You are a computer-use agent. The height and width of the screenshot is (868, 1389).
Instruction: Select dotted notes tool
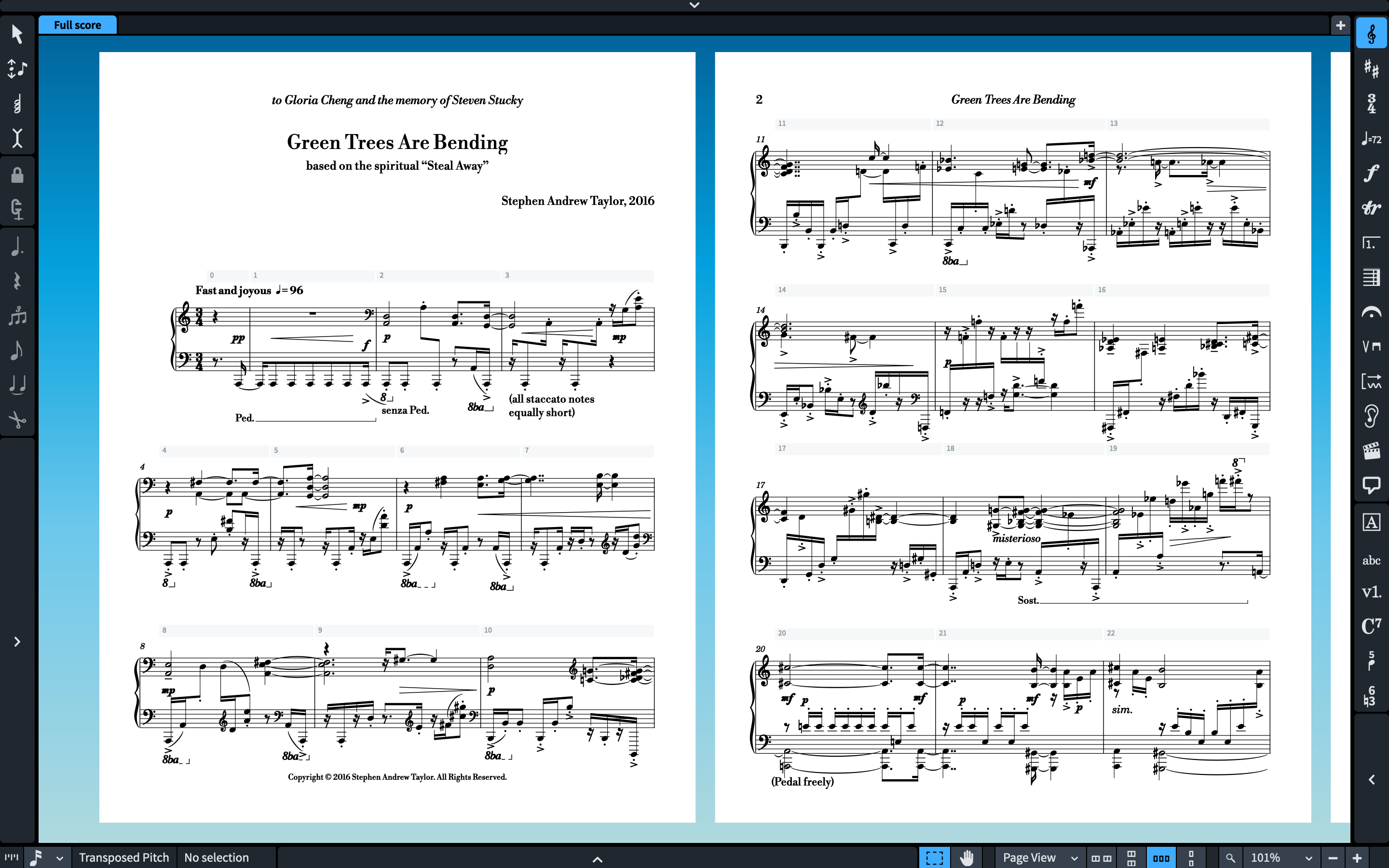tap(17, 246)
